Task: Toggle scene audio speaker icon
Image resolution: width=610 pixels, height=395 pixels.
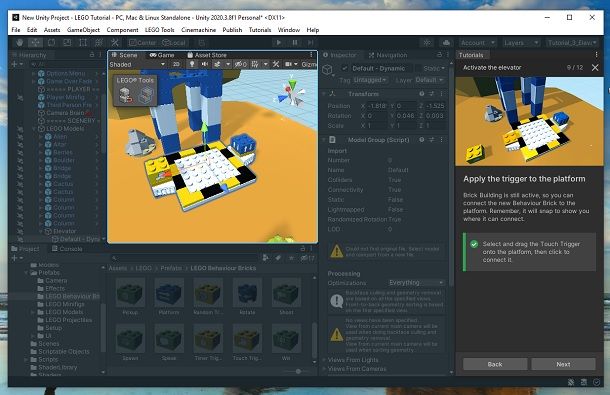Action: tap(205, 64)
